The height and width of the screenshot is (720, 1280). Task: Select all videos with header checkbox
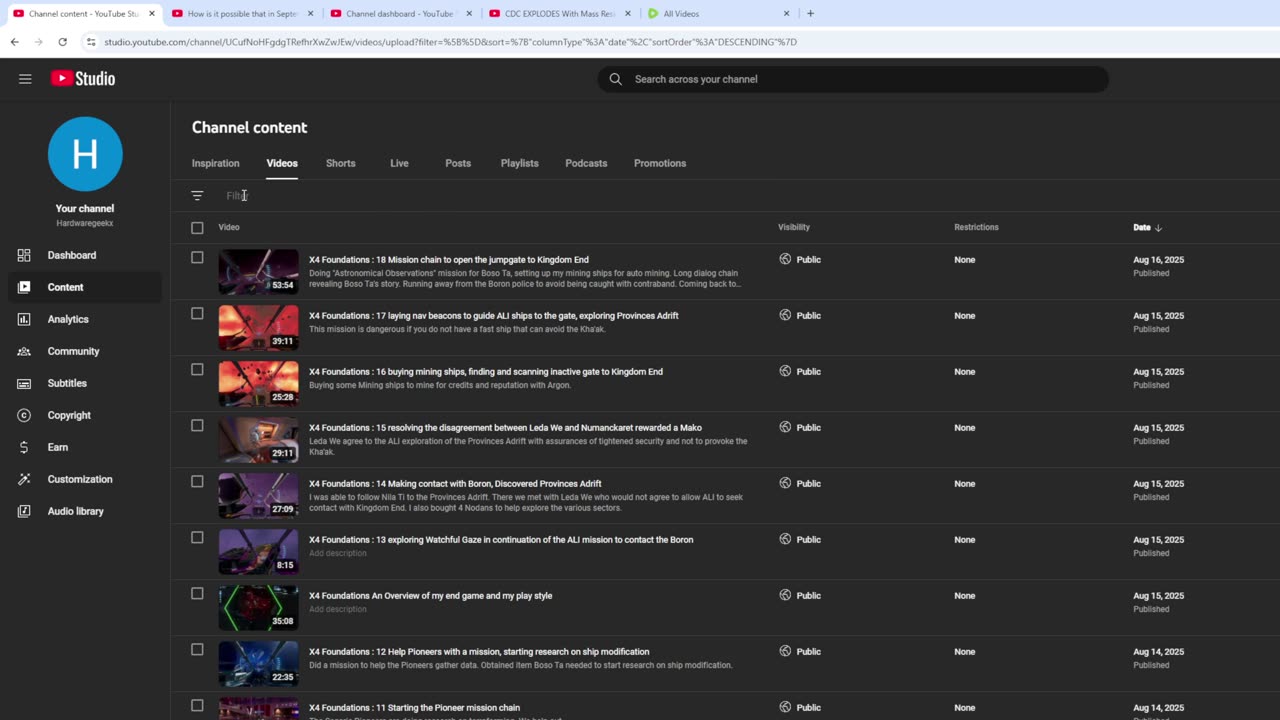pyautogui.click(x=197, y=228)
